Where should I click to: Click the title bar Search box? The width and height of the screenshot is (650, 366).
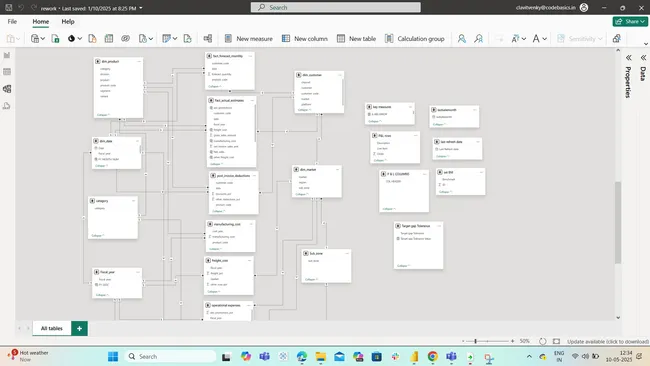[335, 7]
